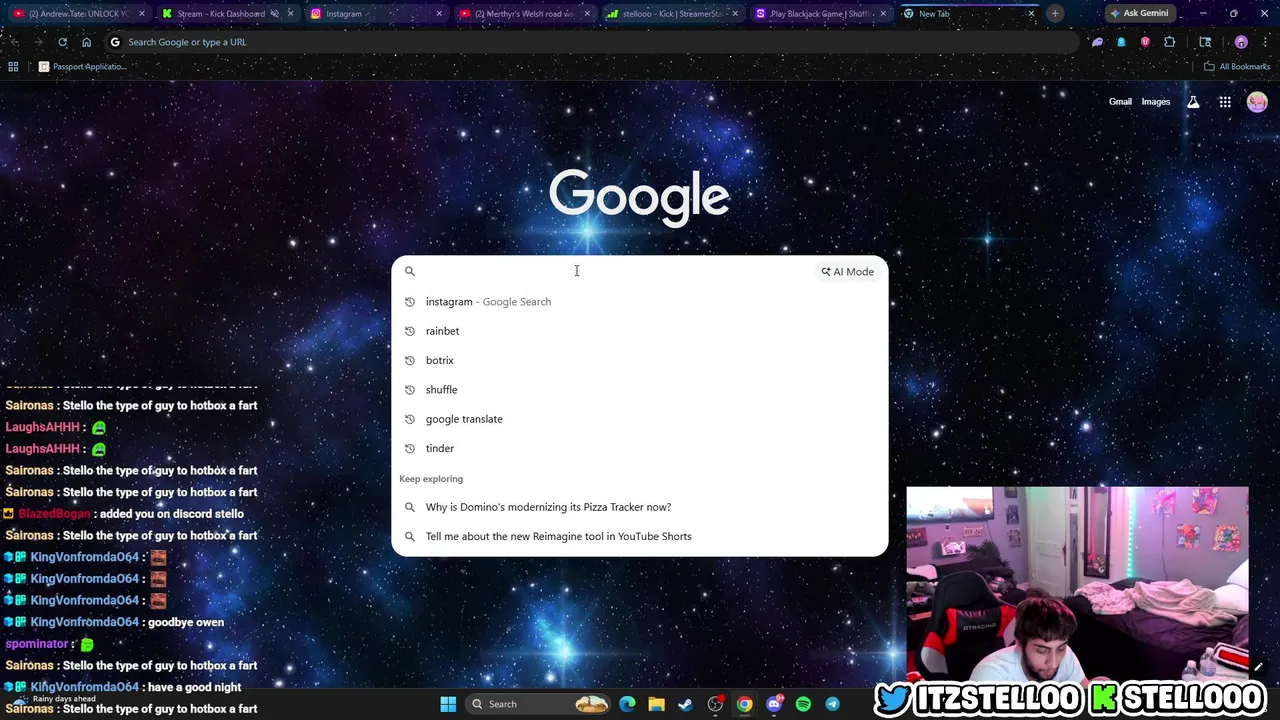This screenshot has width=1280, height=720.
Task: Select the instagram search suggestion
Action: [639, 302]
